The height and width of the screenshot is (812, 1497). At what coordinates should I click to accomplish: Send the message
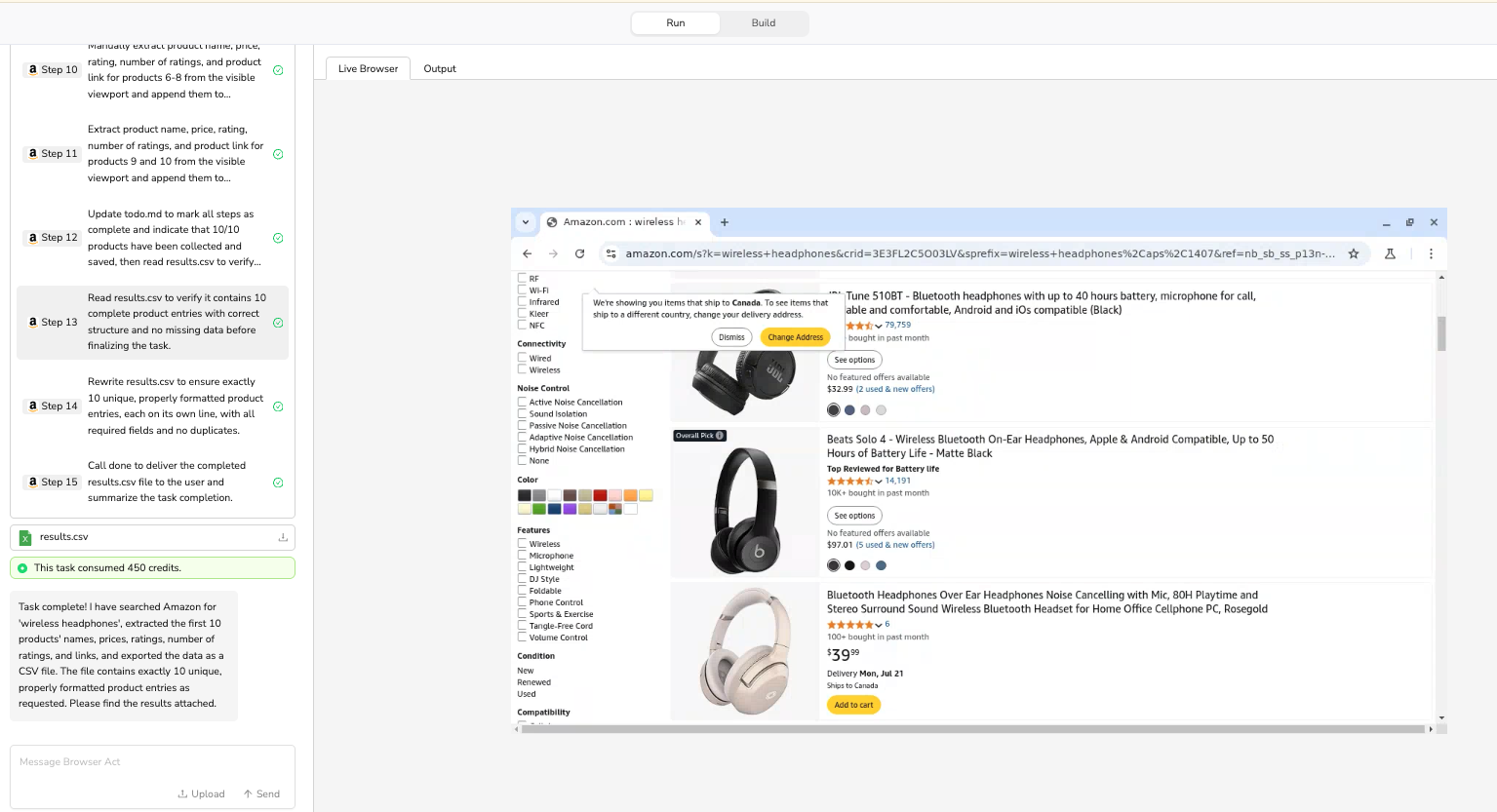tap(261, 793)
